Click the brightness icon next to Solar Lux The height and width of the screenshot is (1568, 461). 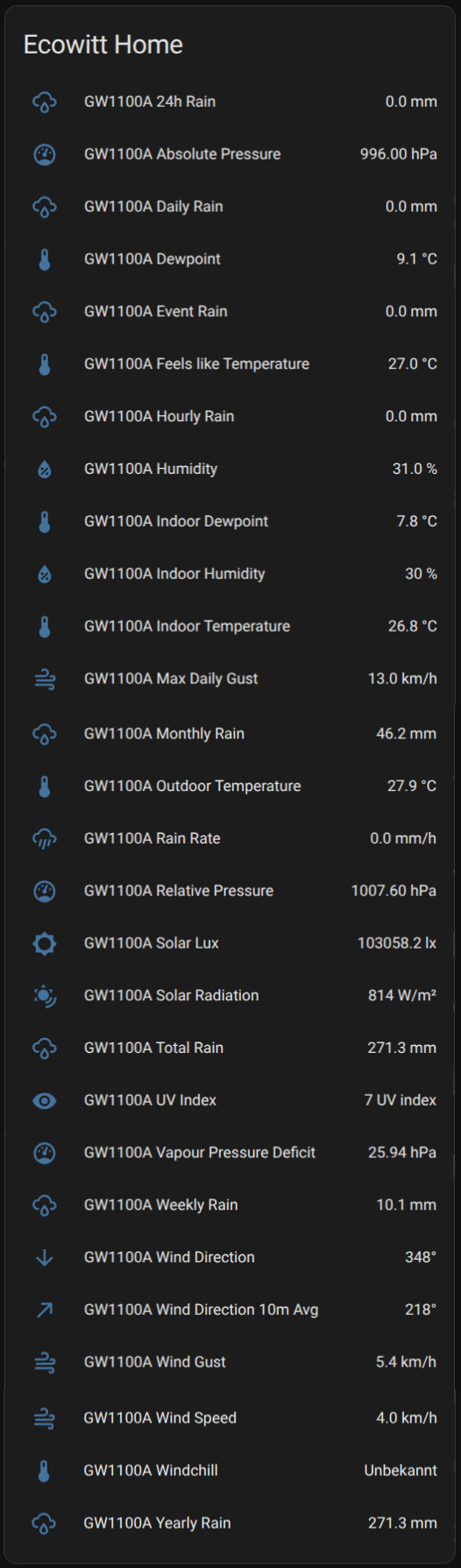[x=45, y=943]
